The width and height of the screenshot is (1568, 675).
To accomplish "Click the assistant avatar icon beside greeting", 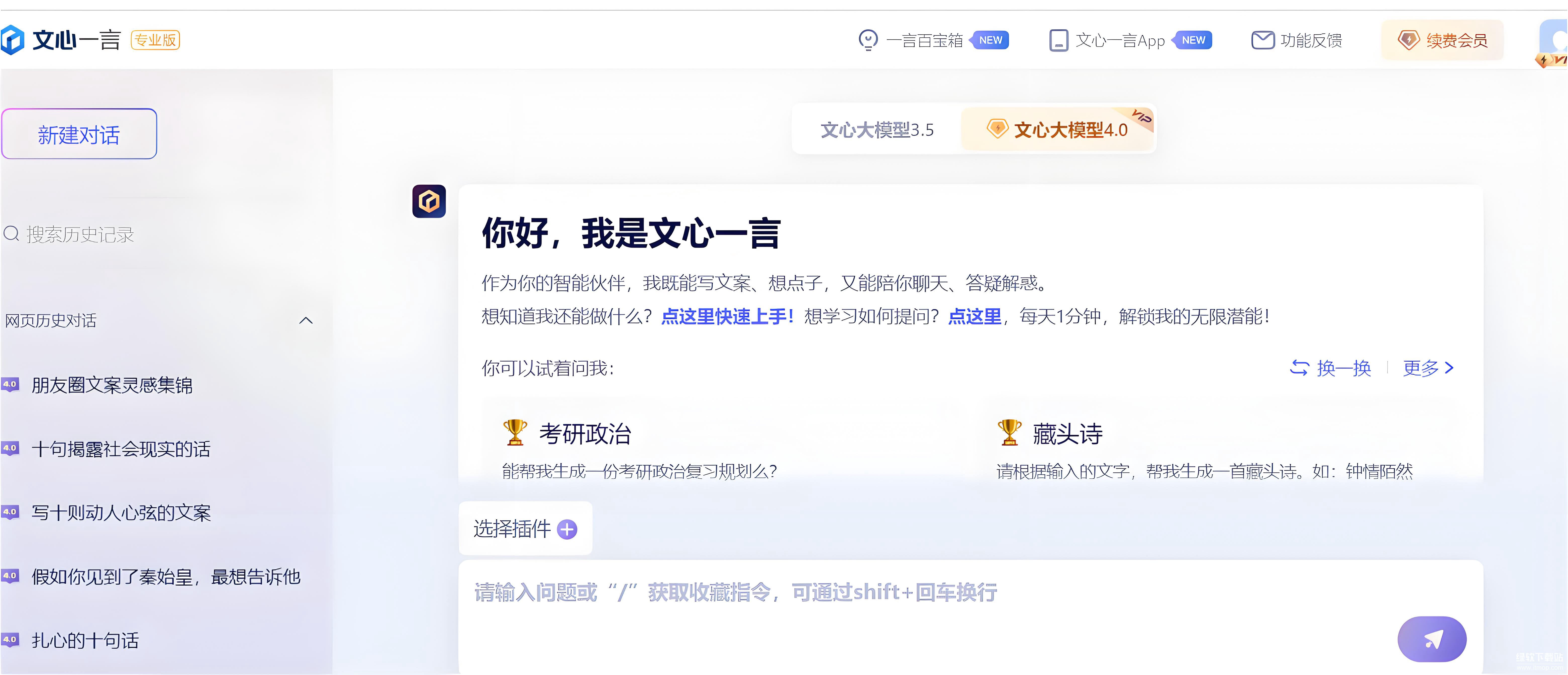I will [x=429, y=201].
